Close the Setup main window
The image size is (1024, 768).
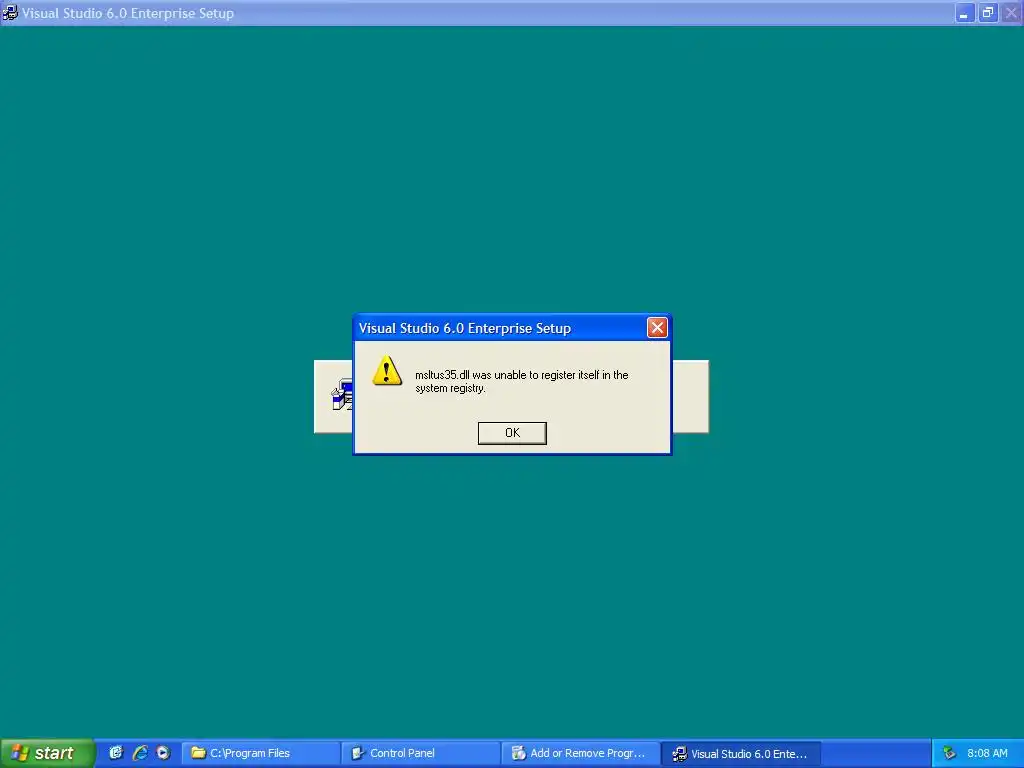(1011, 13)
